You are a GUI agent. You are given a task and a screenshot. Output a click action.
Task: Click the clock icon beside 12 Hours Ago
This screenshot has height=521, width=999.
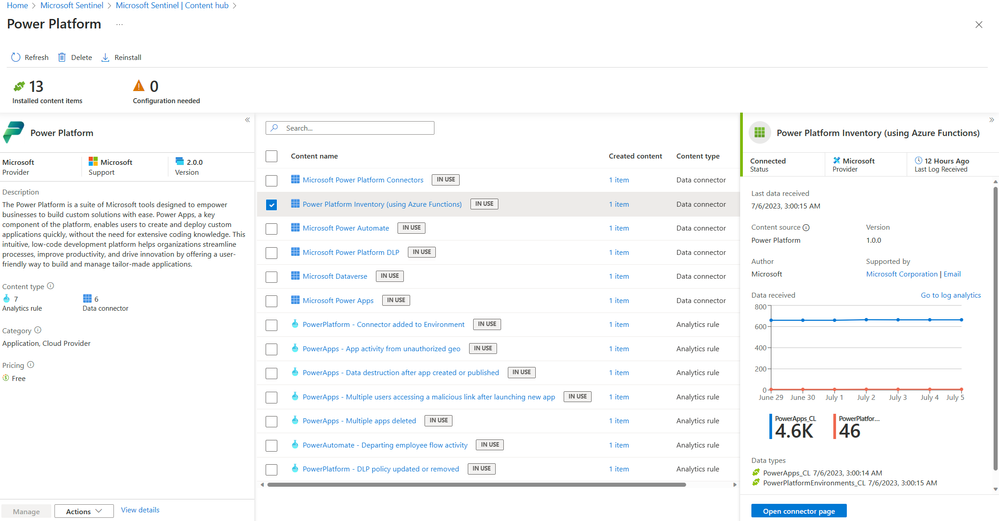[x=918, y=161]
